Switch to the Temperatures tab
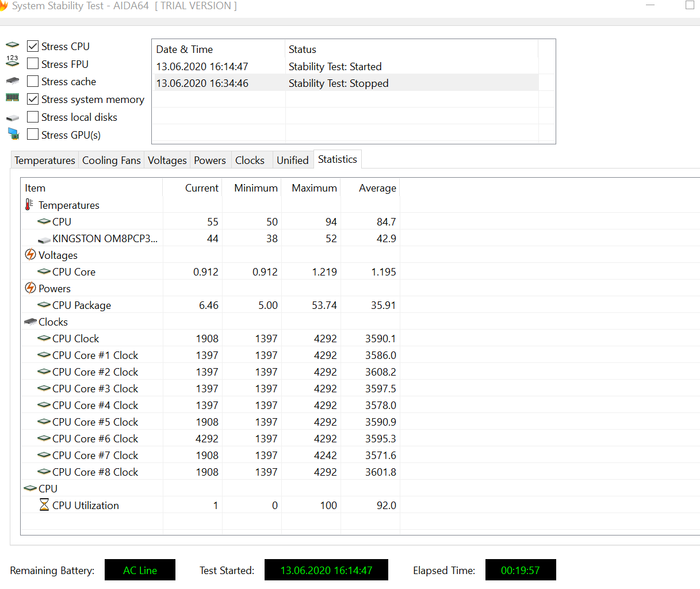The image size is (700, 589). pos(45,160)
